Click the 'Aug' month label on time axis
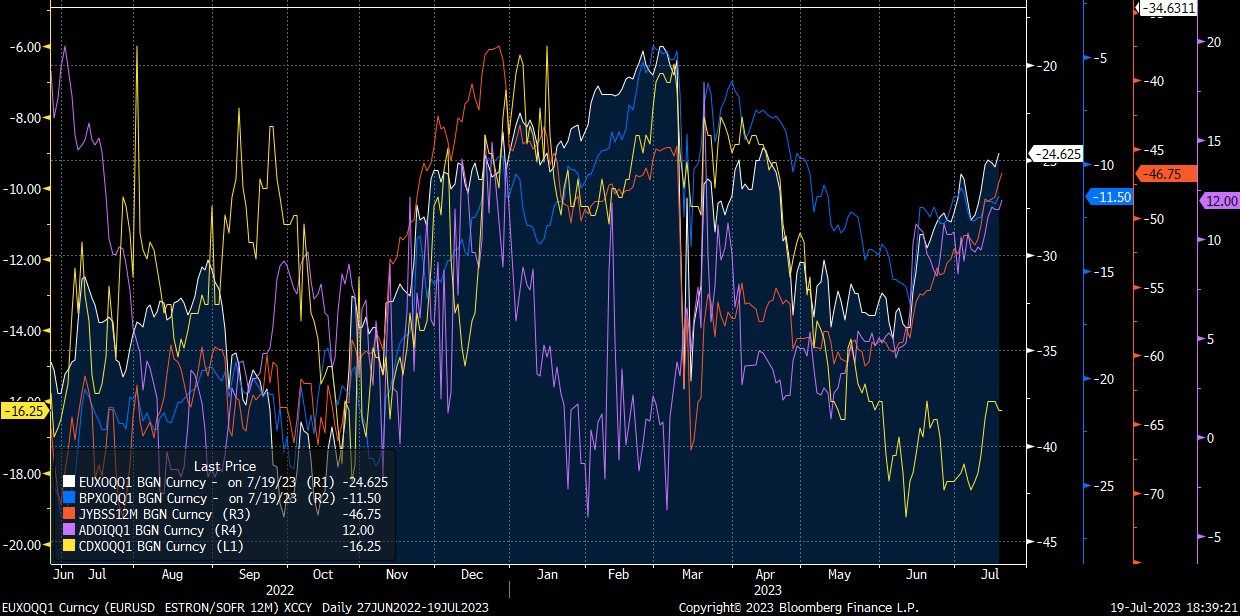 click(x=171, y=575)
